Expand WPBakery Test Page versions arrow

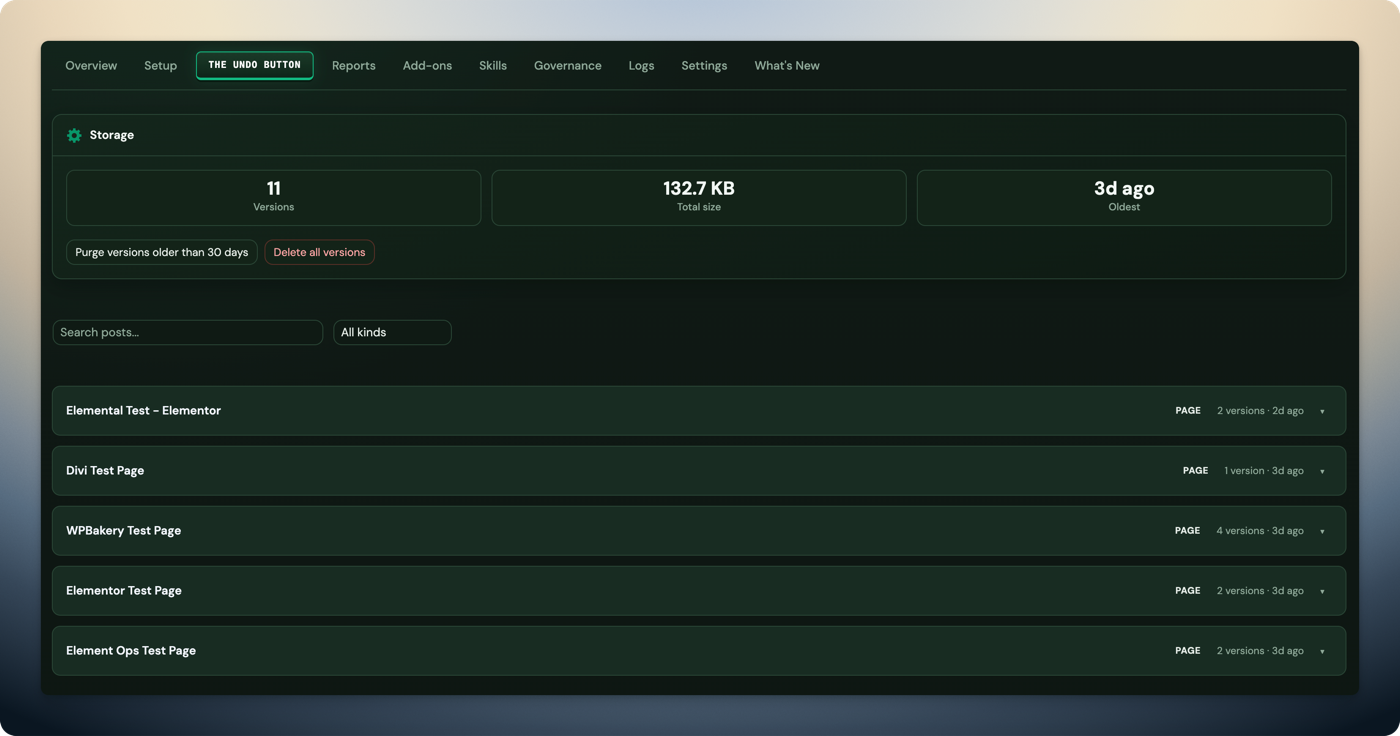point(1322,531)
